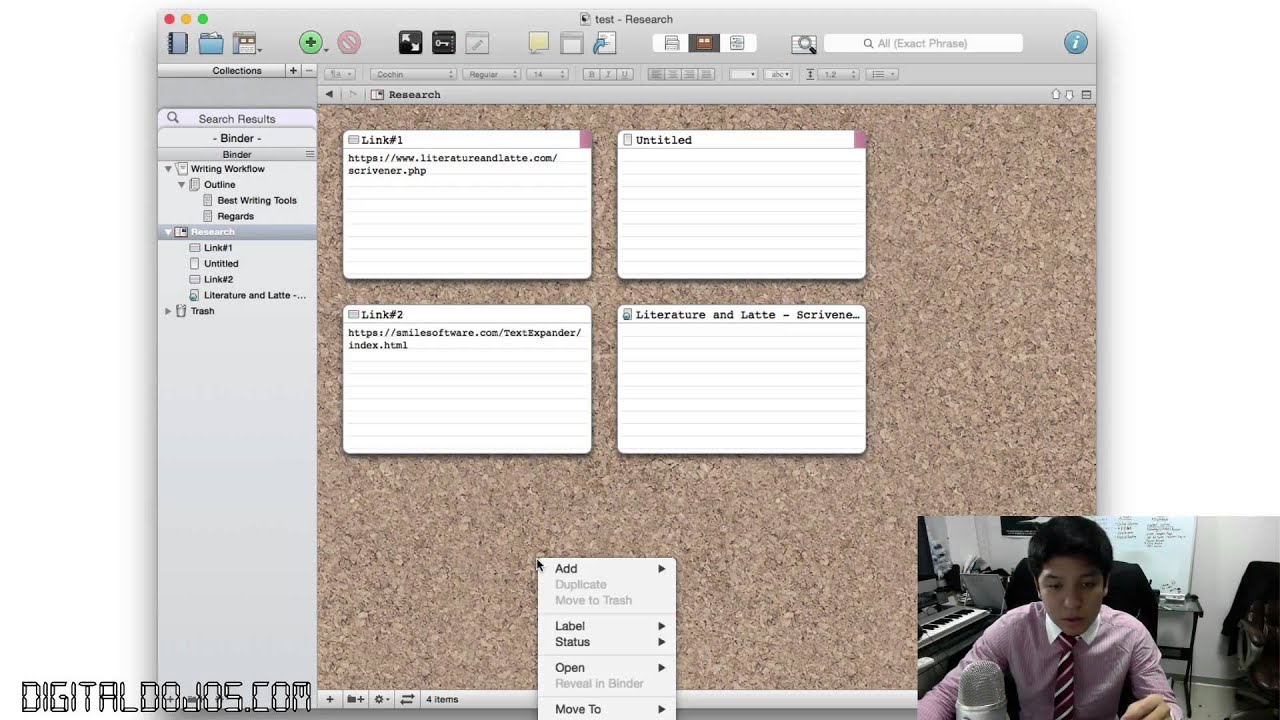
Task: Go back in editor history
Action: click(x=329, y=94)
